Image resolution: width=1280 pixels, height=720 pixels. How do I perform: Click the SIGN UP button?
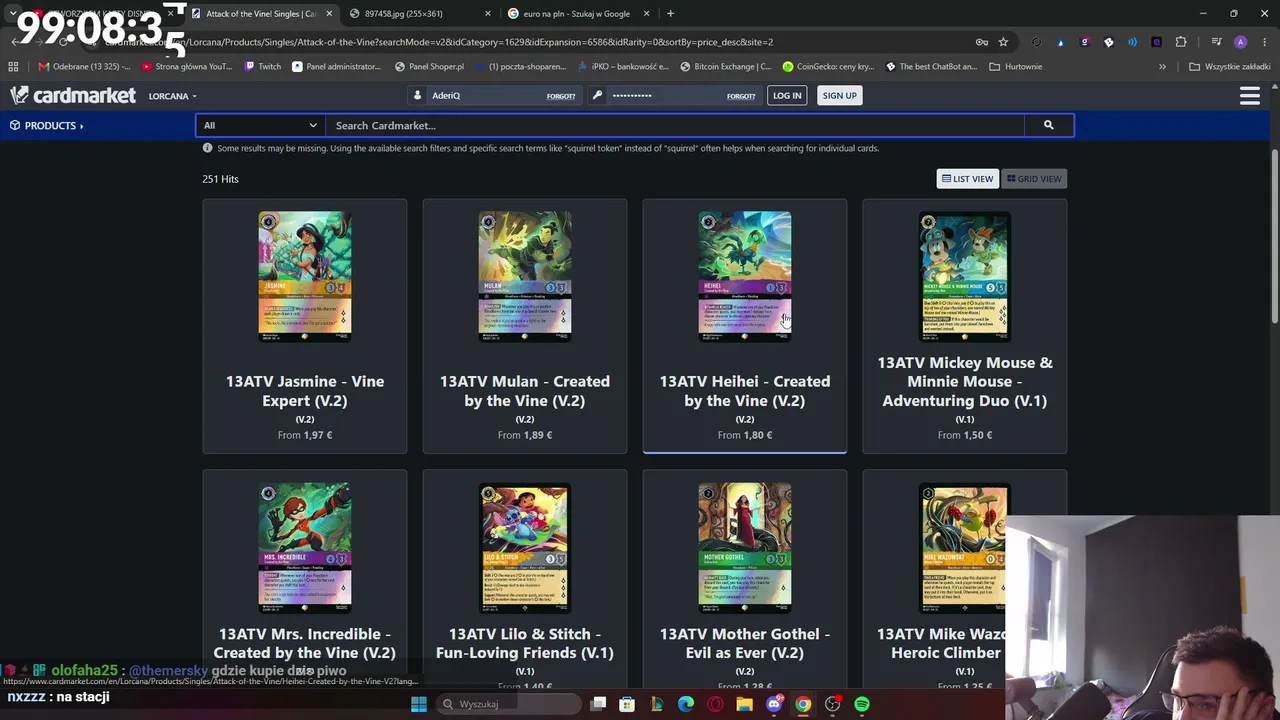pos(839,95)
